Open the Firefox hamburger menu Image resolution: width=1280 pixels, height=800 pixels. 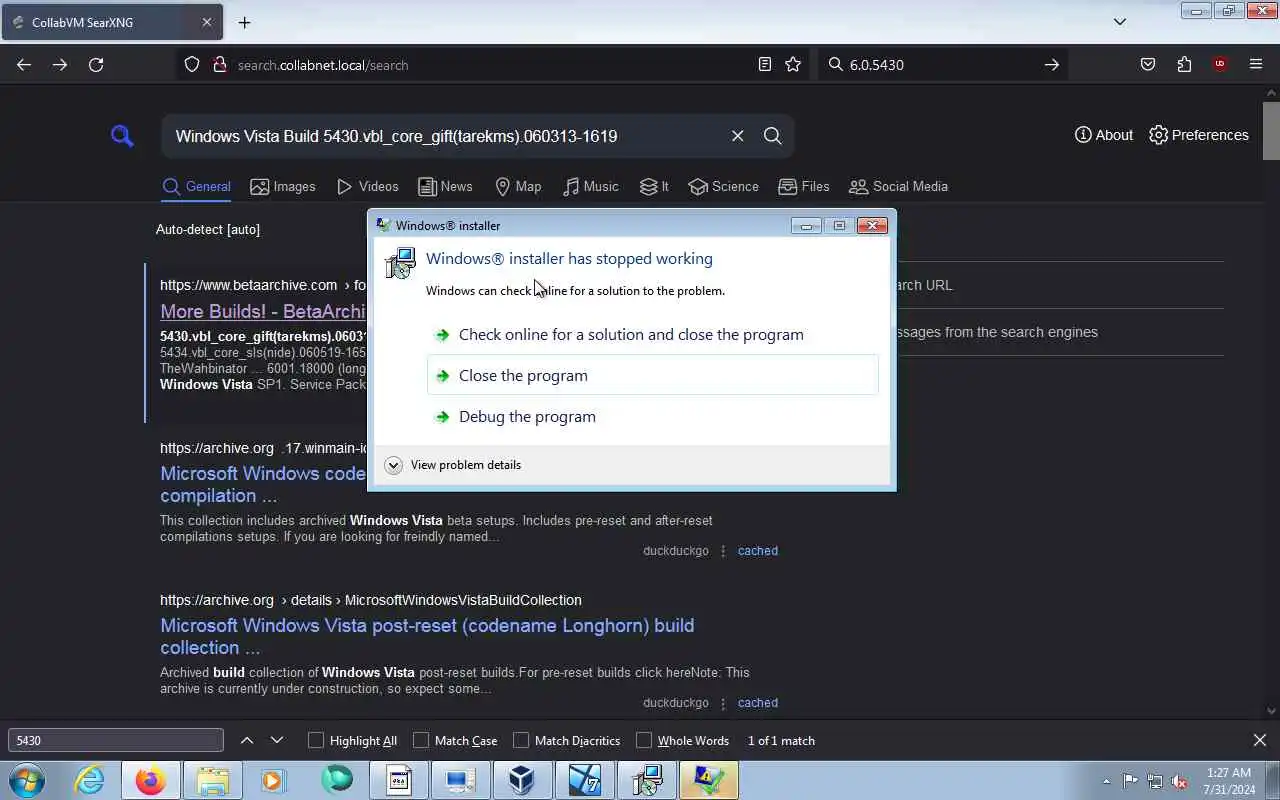(1256, 64)
